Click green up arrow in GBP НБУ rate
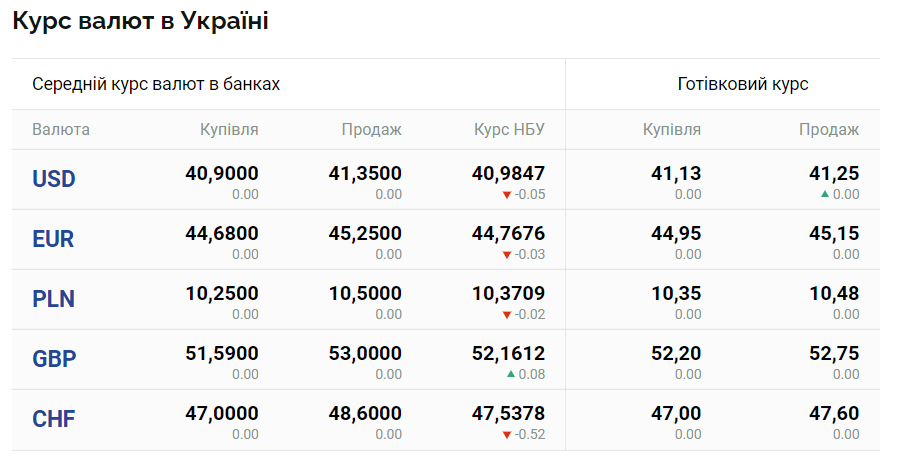 click(510, 374)
